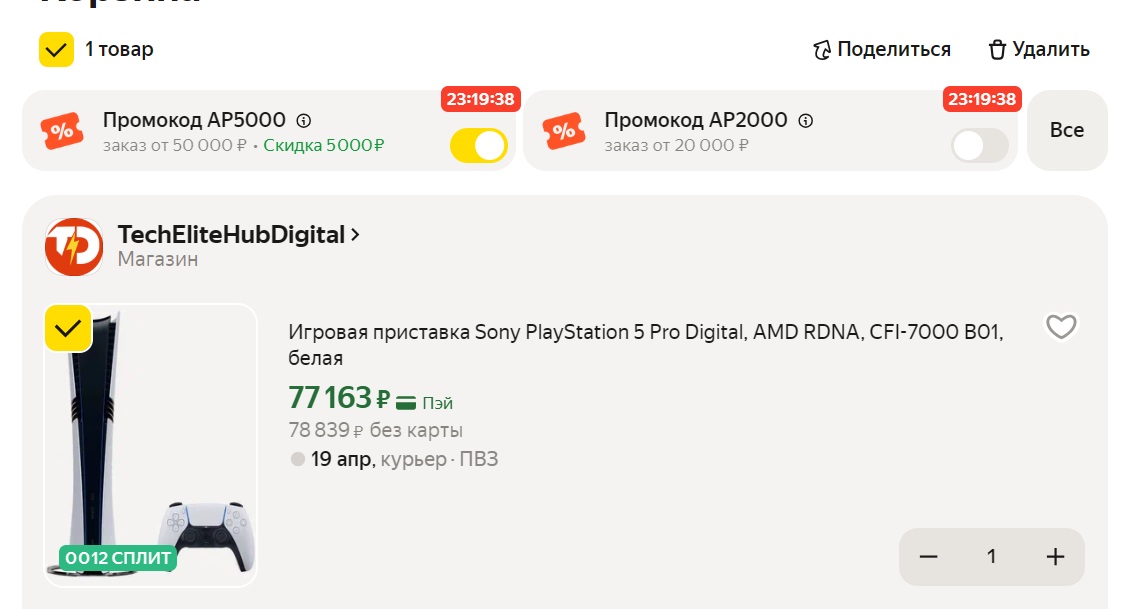Screen dimensions: 1136x609
Task: Click the AP2000 percent coupon icon
Action: [x=563, y=130]
